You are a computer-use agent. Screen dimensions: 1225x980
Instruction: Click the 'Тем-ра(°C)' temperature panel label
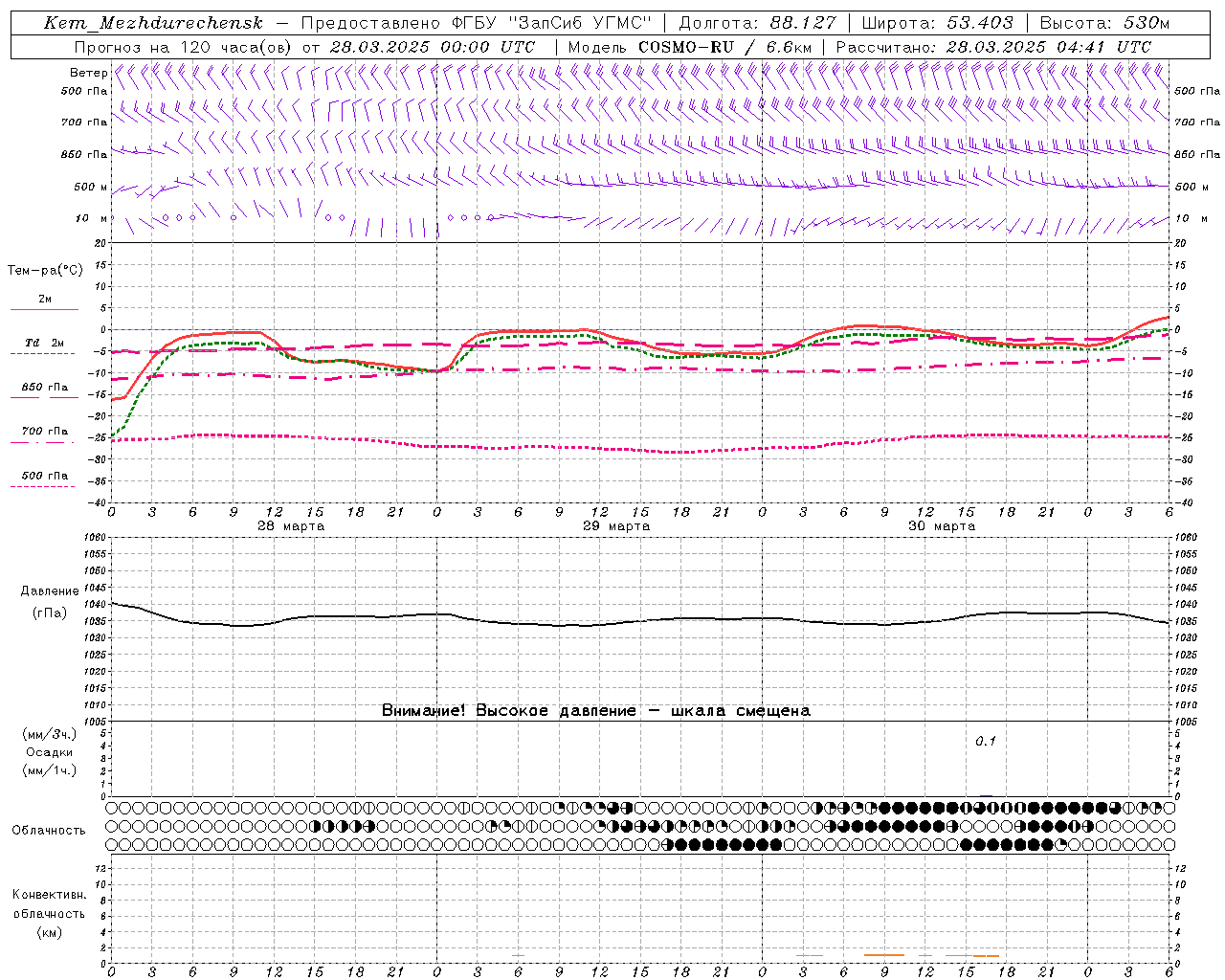[45, 271]
